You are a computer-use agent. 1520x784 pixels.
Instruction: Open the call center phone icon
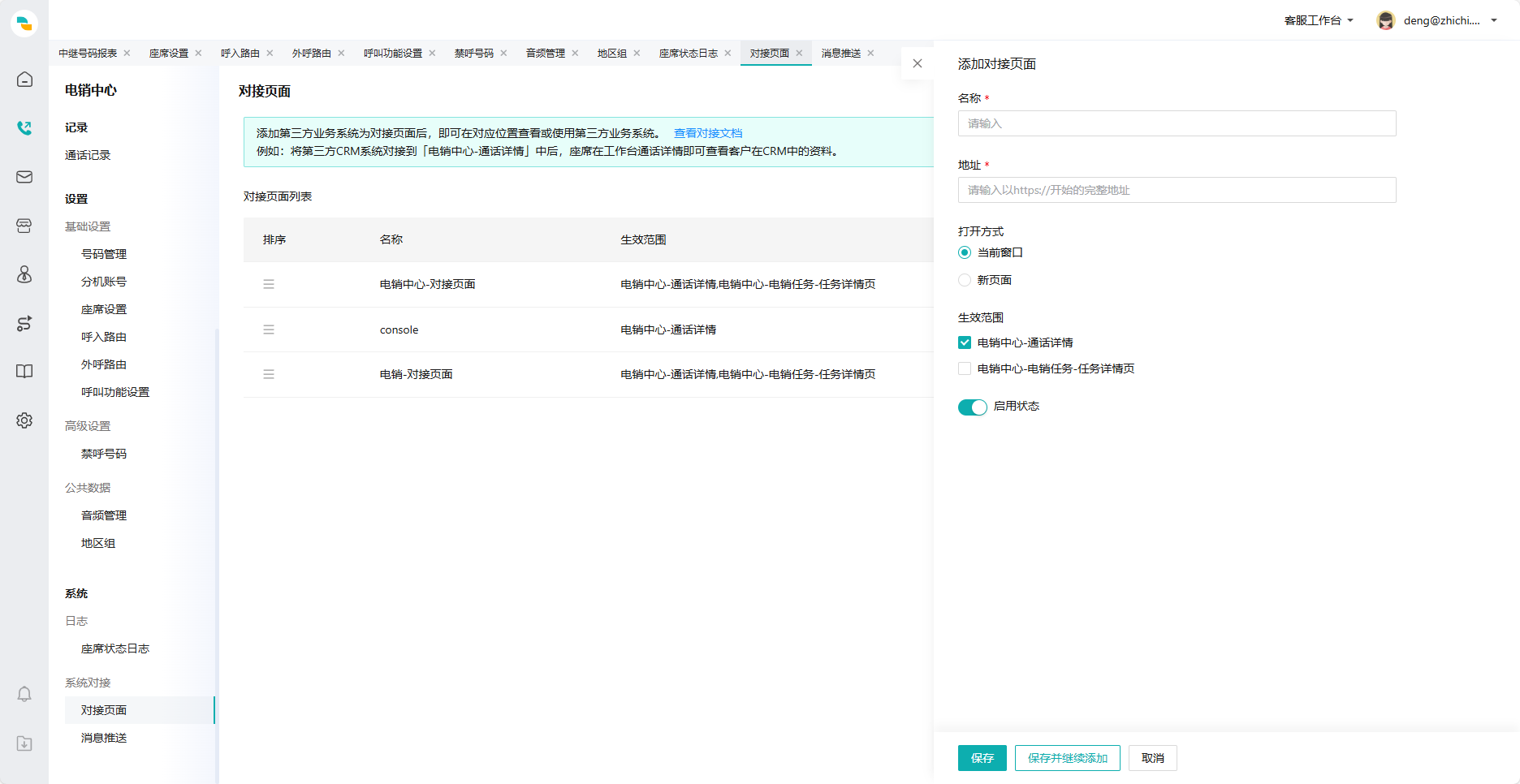tap(24, 128)
